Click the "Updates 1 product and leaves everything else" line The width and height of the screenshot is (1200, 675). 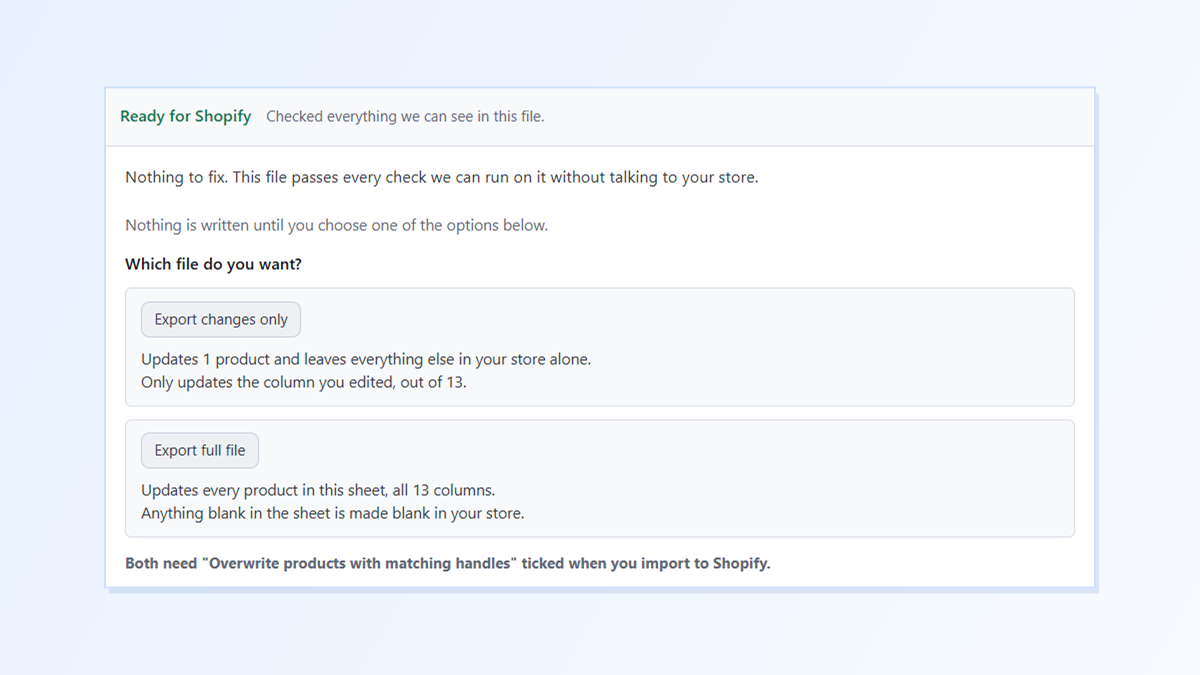pos(366,359)
